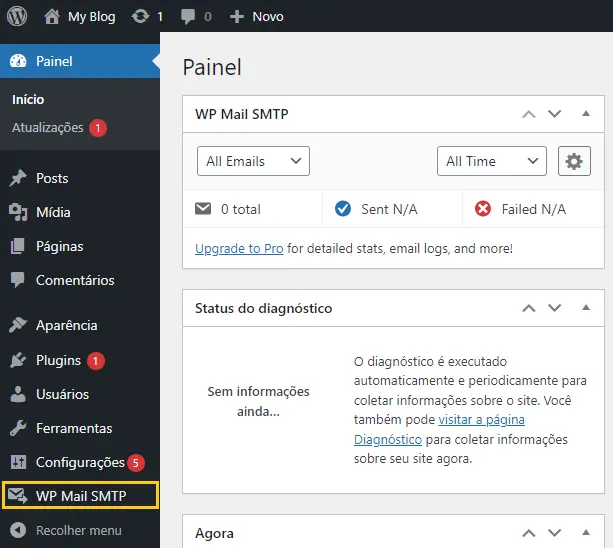
Task: Open the comments bubble in admin bar
Action: click(188, 17)
